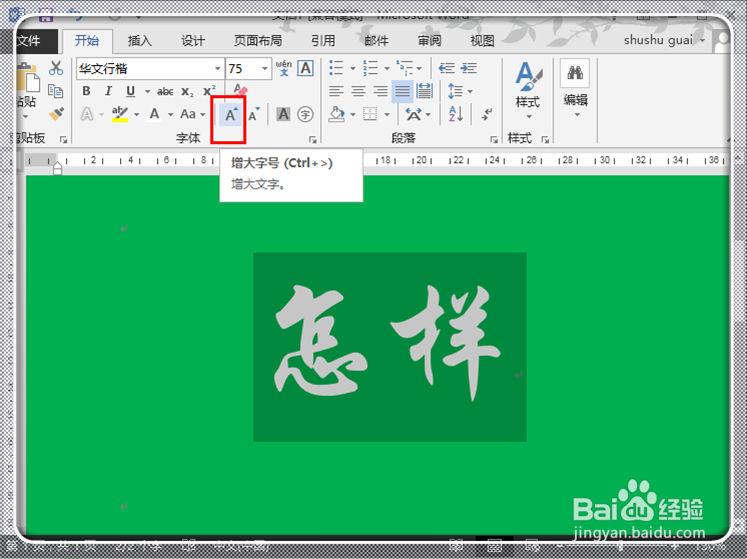
Task: Switch to 设计 tab
Action: pos(193,41)
